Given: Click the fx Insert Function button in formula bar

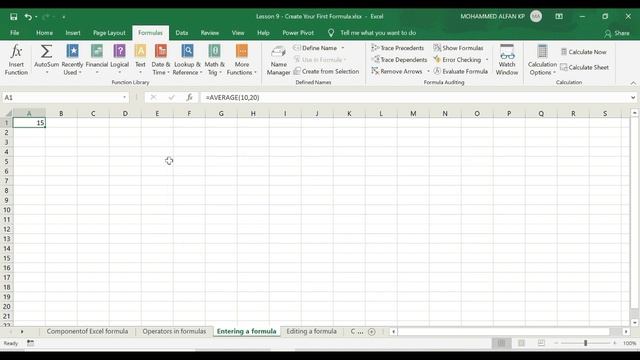Looking at the screenshot, I should point(189,98).
